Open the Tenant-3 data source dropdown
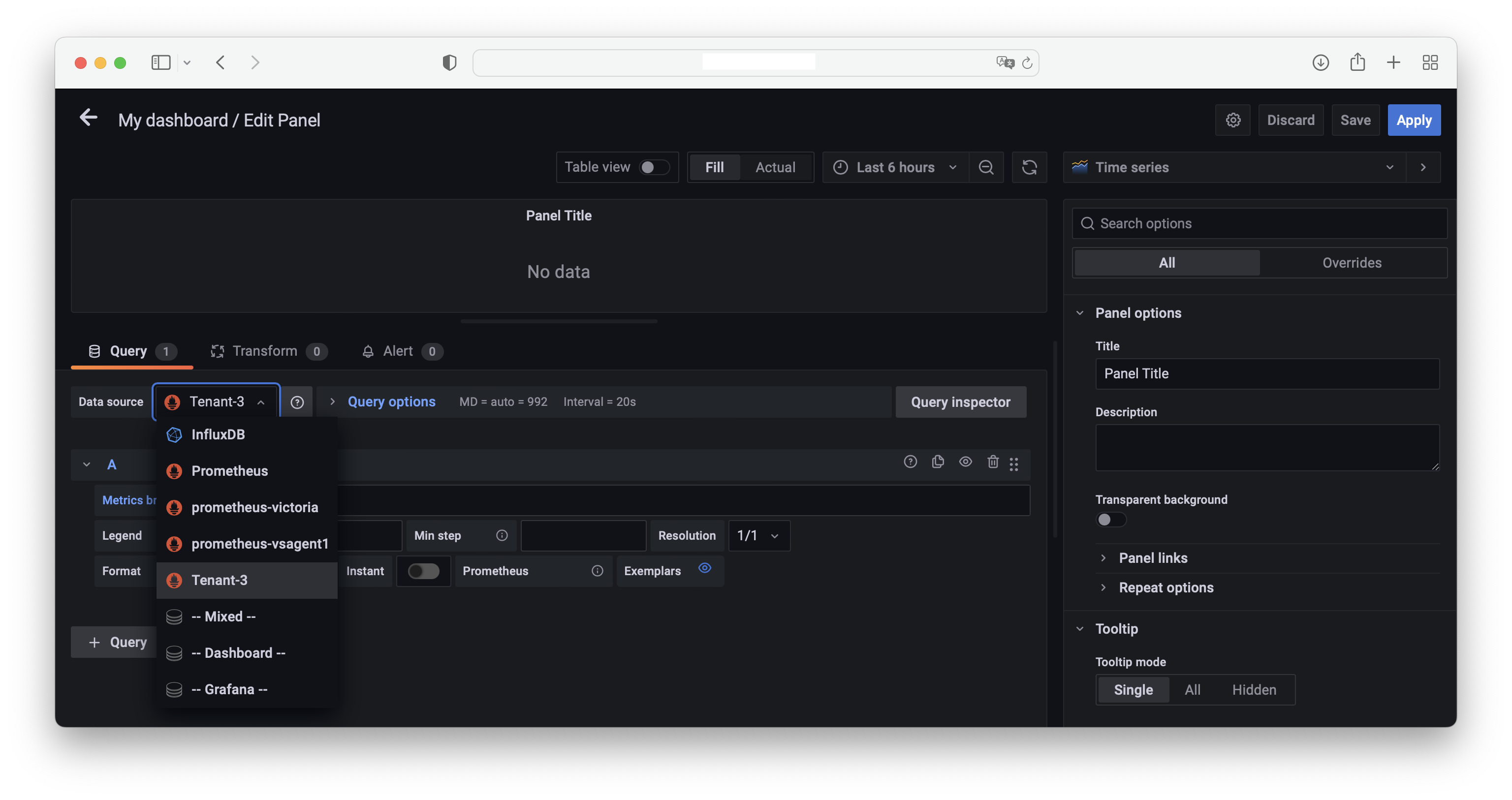Screen dimensions: 1512x800 [x=216, y=402]
